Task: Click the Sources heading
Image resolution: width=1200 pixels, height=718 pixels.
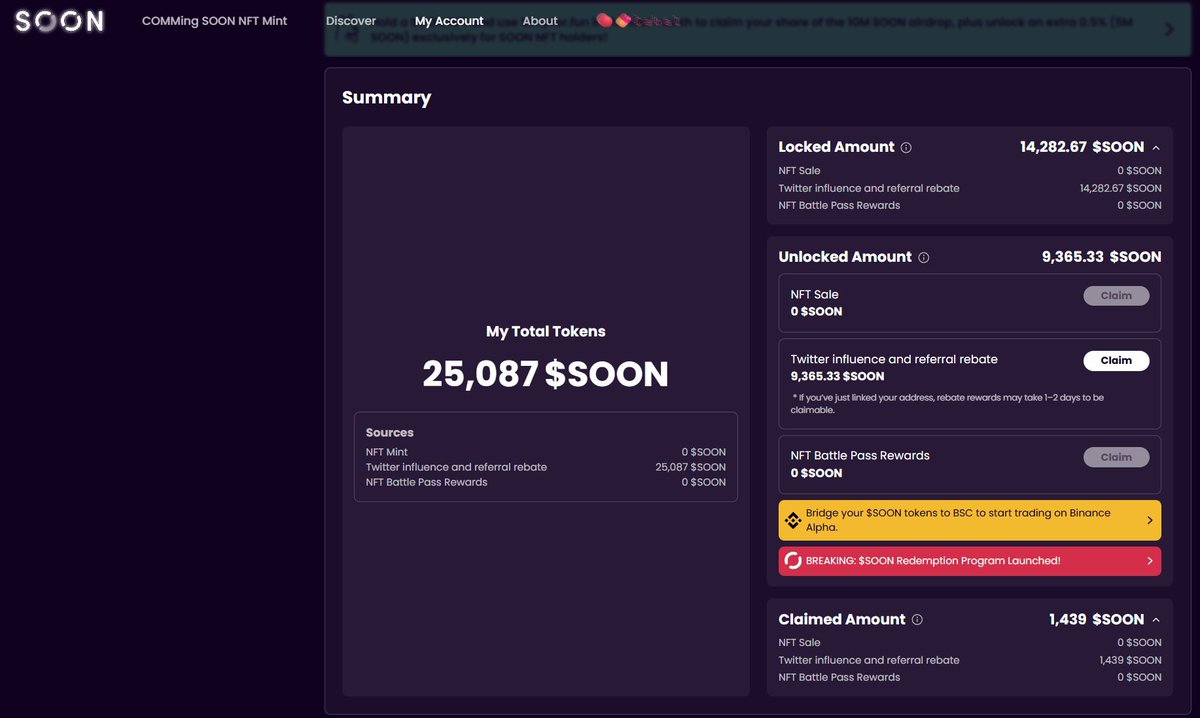Action: 390,433
